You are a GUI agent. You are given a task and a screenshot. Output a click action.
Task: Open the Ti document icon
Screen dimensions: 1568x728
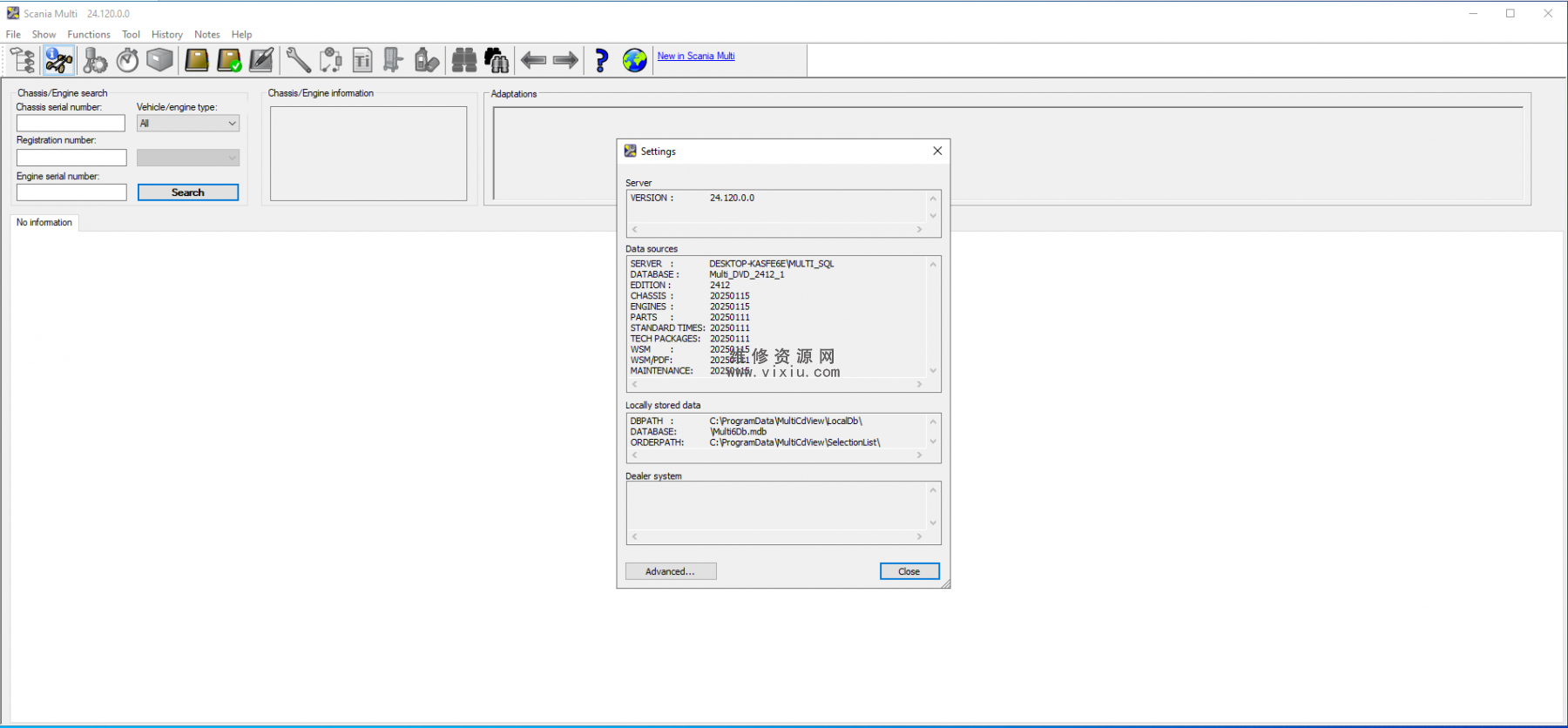pyautogui.click(x=362, y=60)
